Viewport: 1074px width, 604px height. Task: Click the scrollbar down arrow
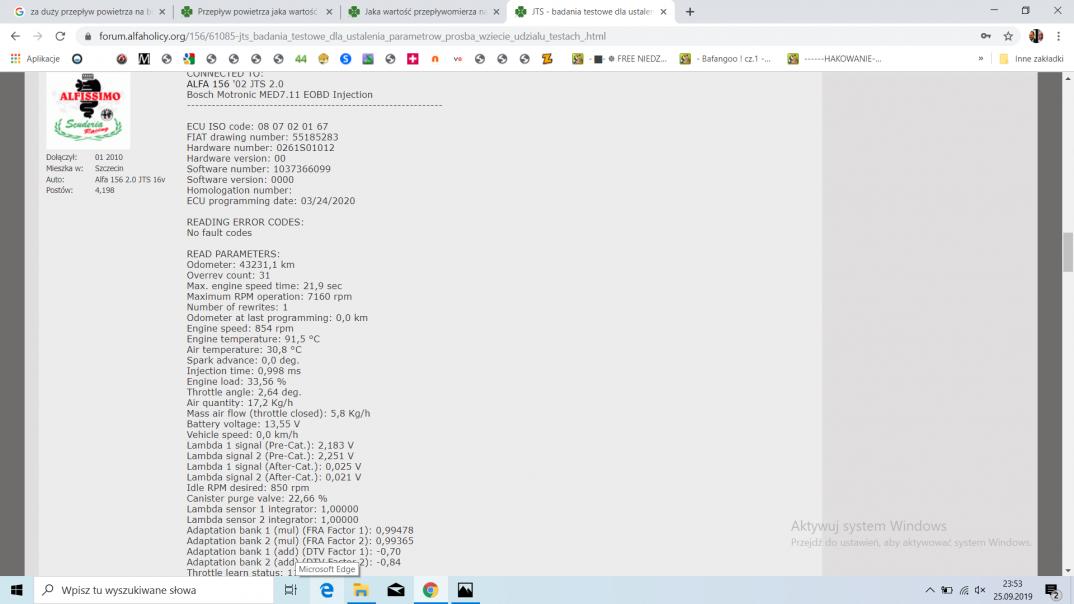(x=1068, y=570)
